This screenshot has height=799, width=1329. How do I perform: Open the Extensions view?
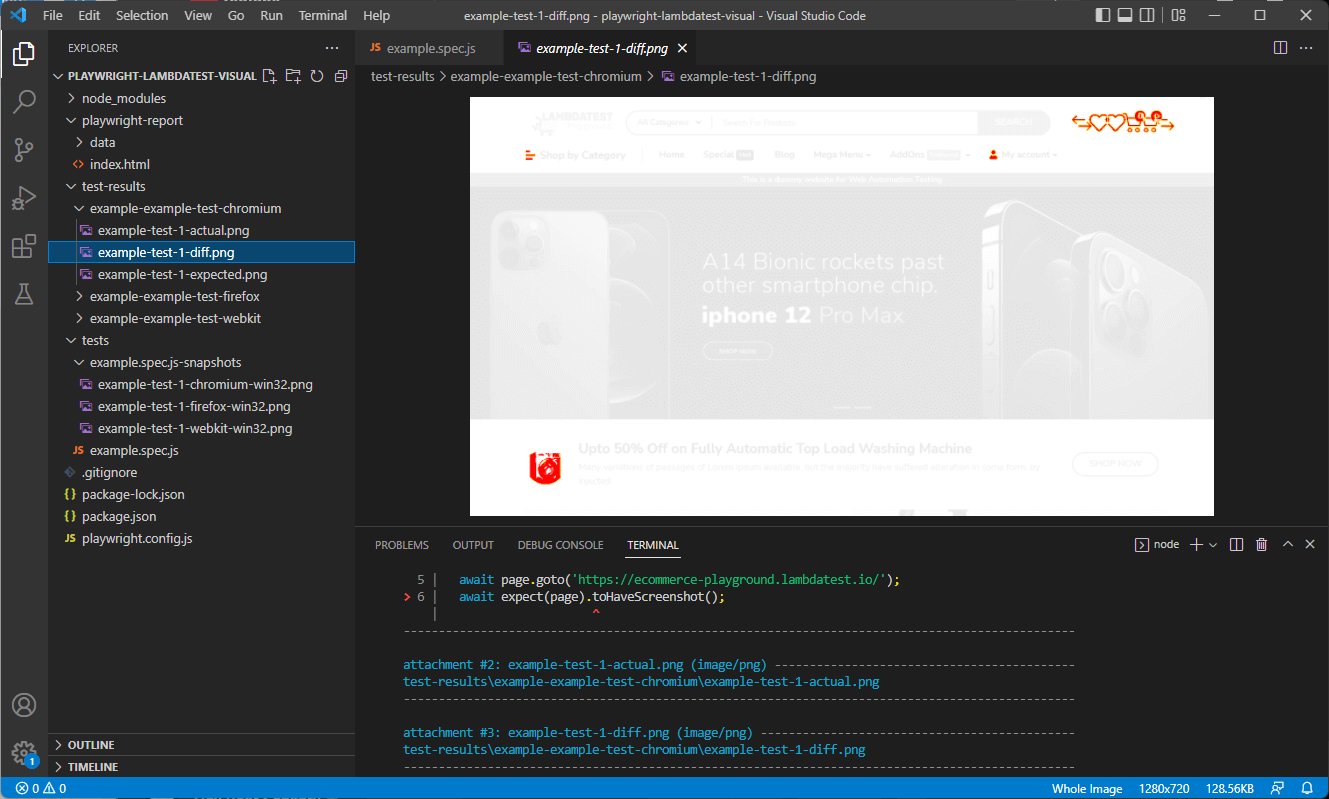coord(24,246)
